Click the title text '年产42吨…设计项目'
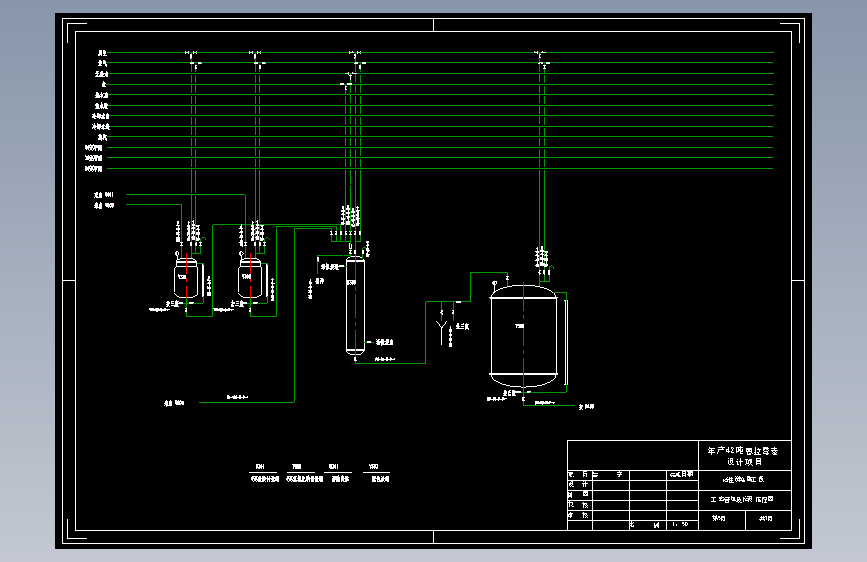This screenshot has height=562, width=867. (x=744, y=456)
